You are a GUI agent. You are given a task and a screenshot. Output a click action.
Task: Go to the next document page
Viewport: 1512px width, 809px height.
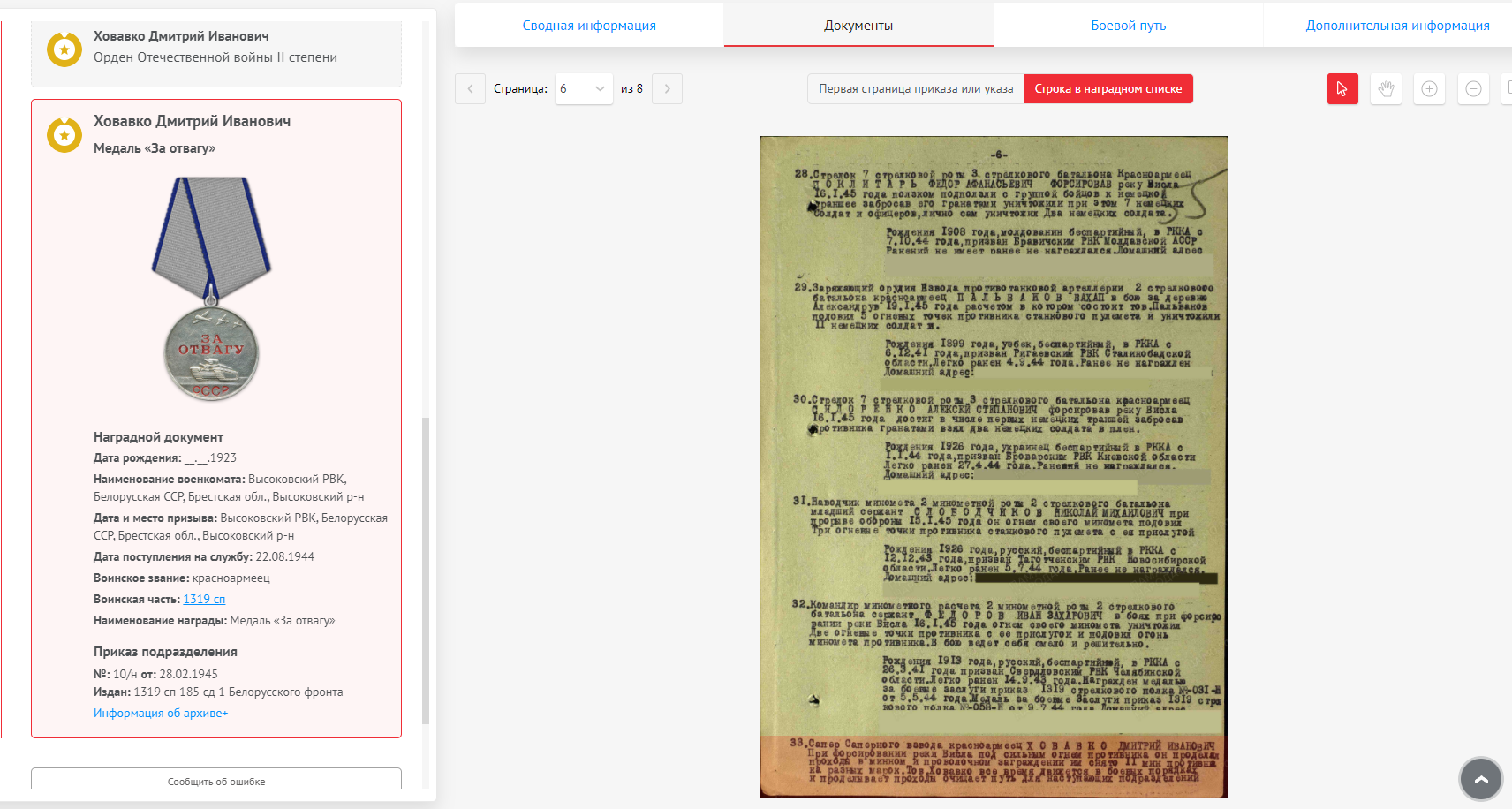point(667,89)
